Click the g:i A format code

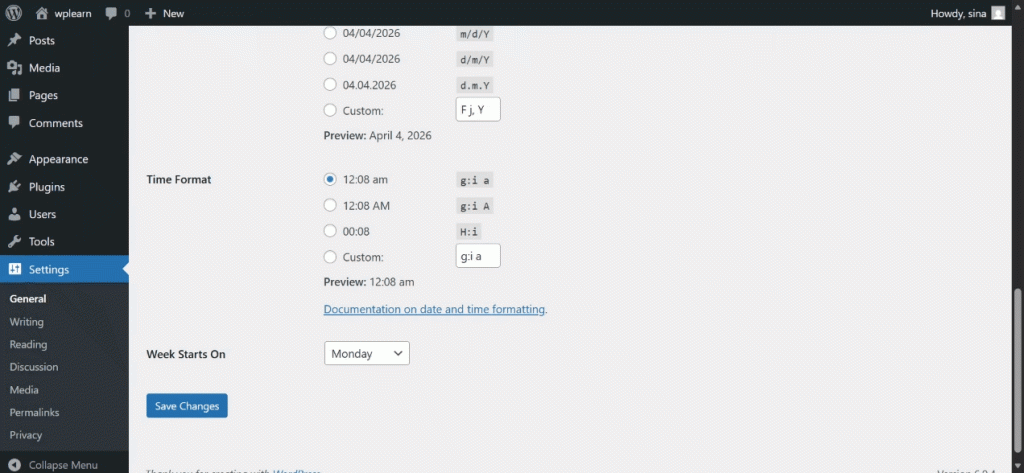coord(474,206)
